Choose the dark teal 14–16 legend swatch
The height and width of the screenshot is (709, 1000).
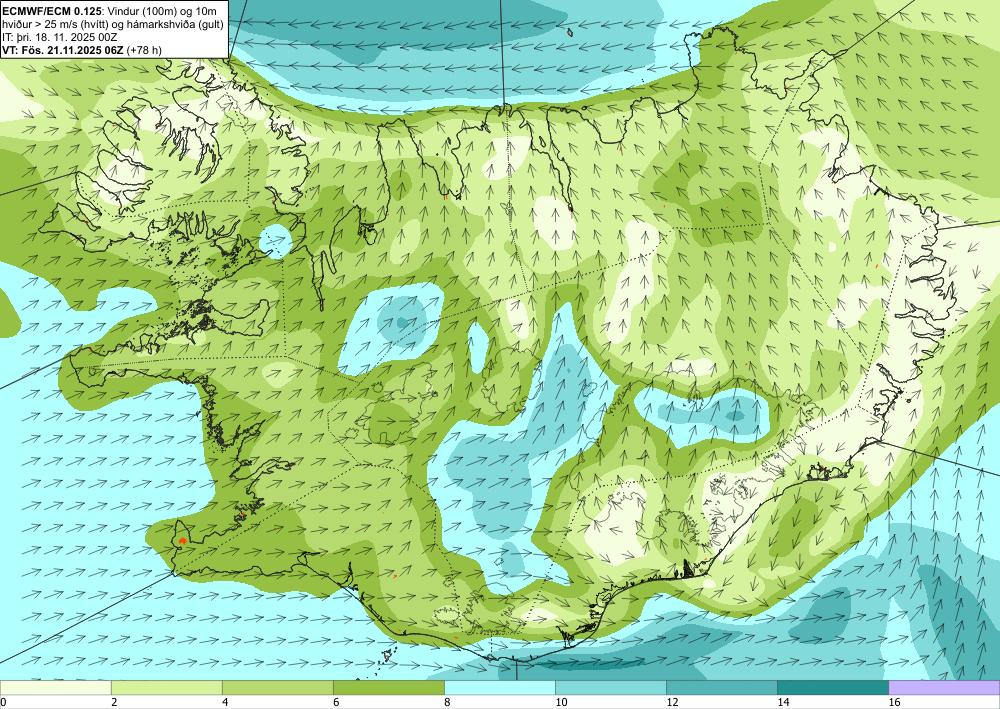[x=833, y=687]
